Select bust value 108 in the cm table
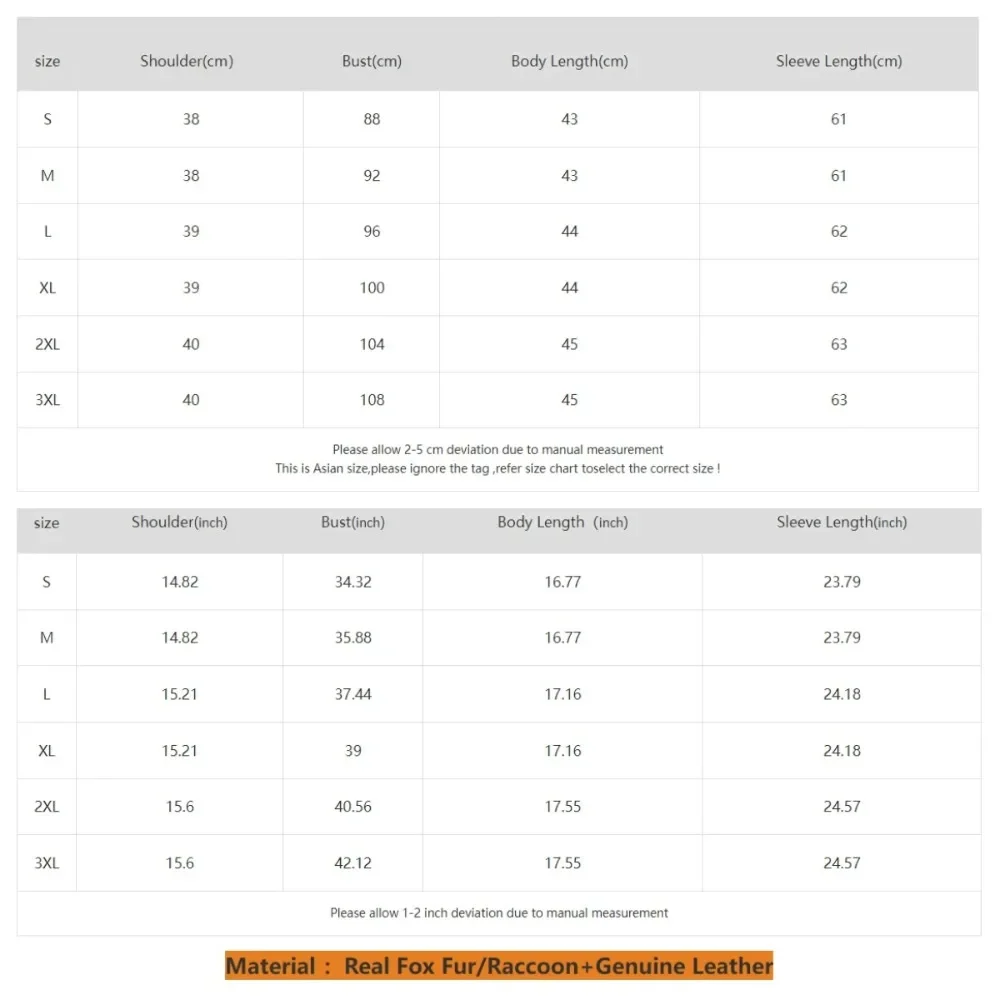 coord(372,400)
